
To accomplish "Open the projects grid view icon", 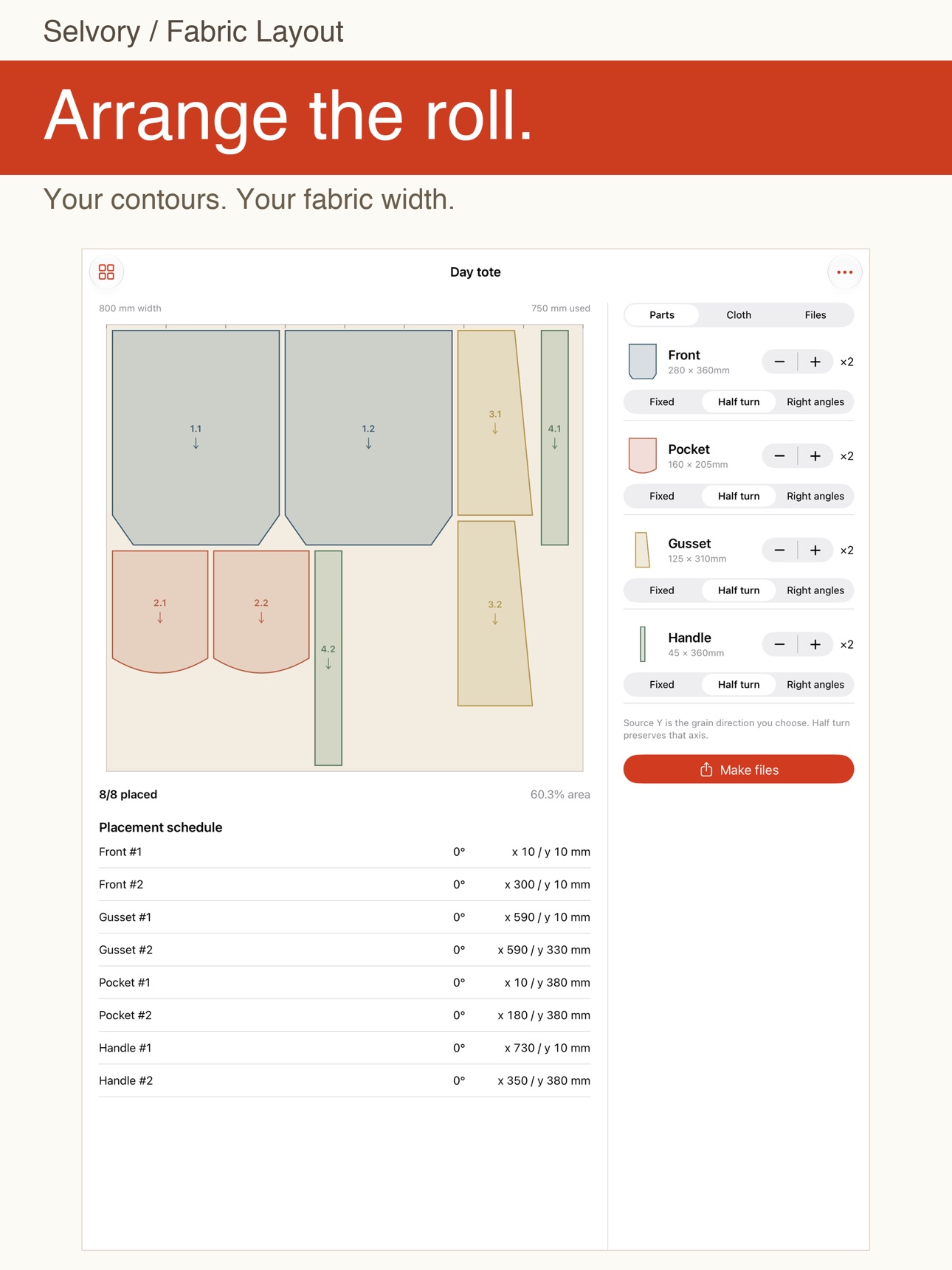I will tap(106, 272).
